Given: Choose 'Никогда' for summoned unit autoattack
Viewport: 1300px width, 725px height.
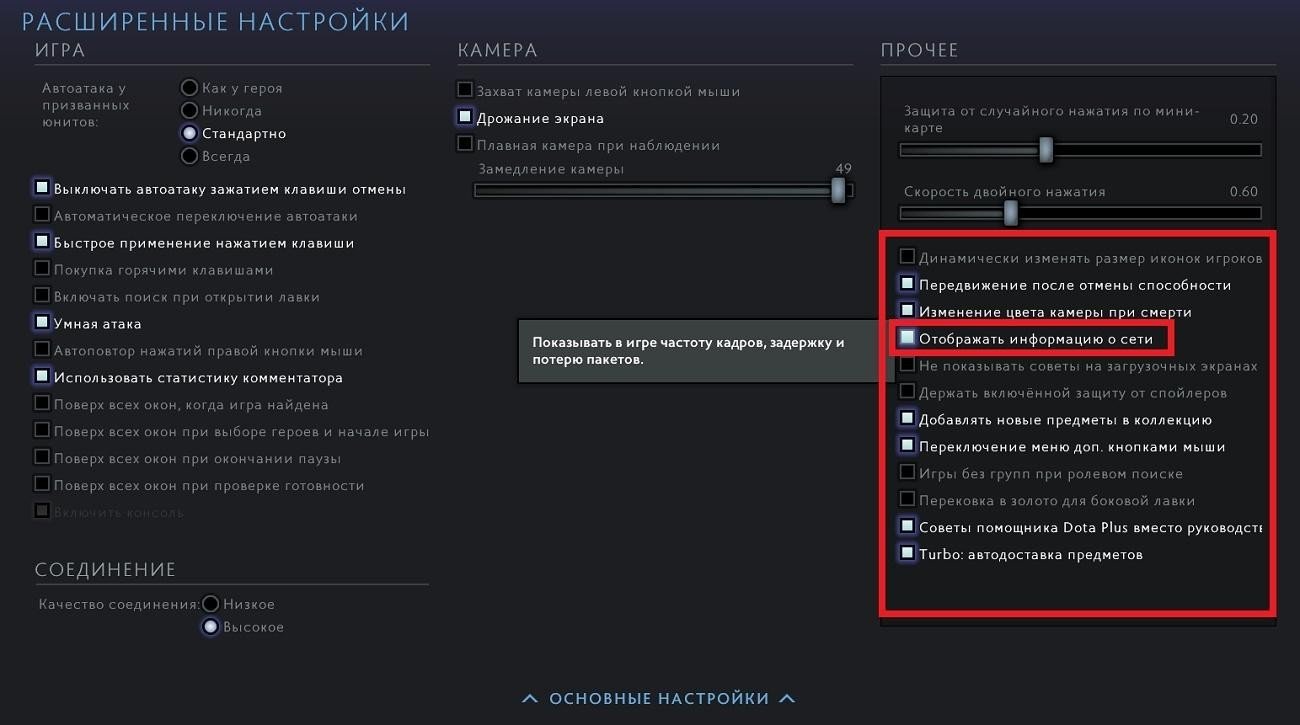Looking at the screenshot, I should click(189, 110).
